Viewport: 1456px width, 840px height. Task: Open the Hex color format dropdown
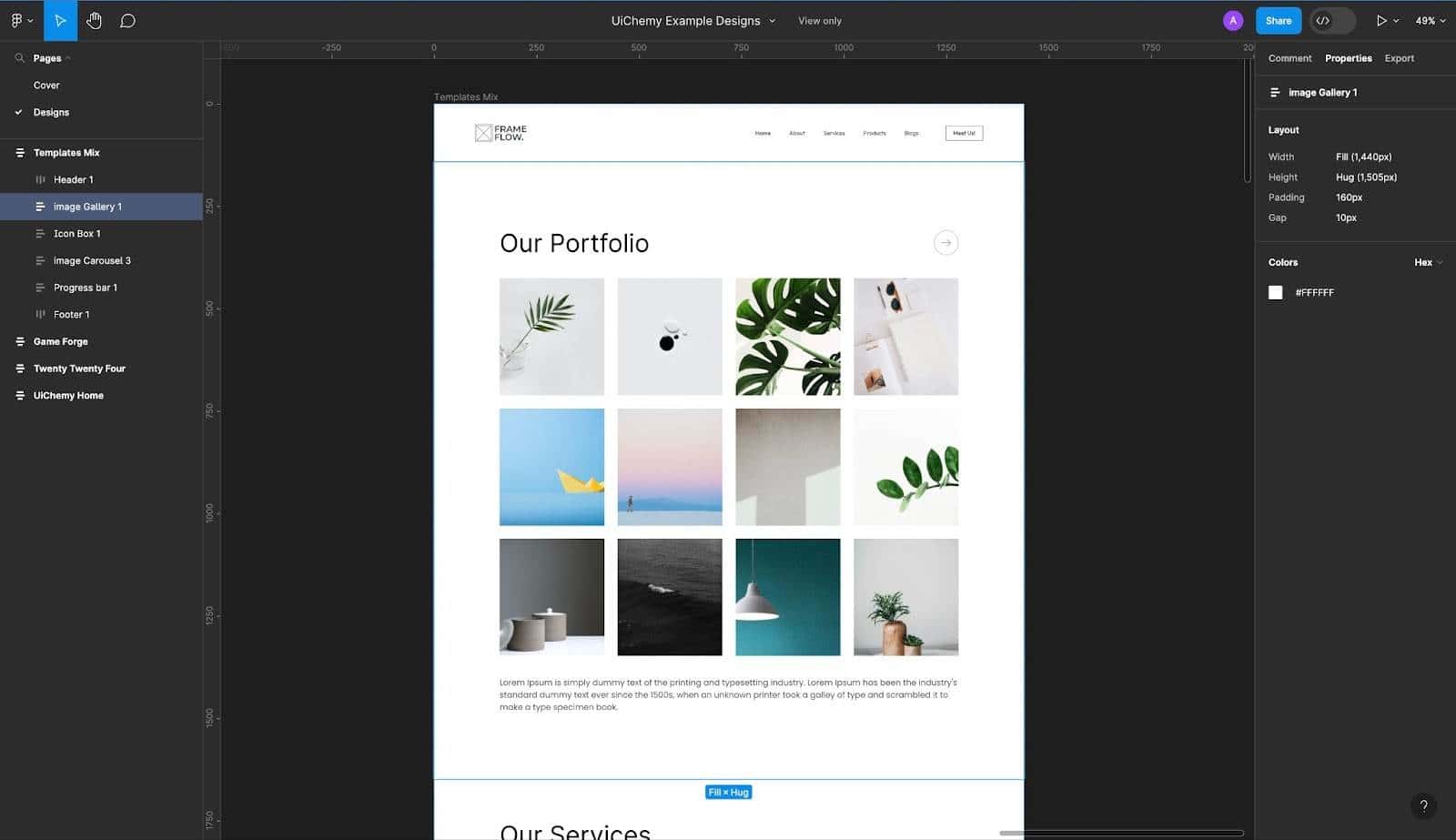click(x=1428, y=262)
